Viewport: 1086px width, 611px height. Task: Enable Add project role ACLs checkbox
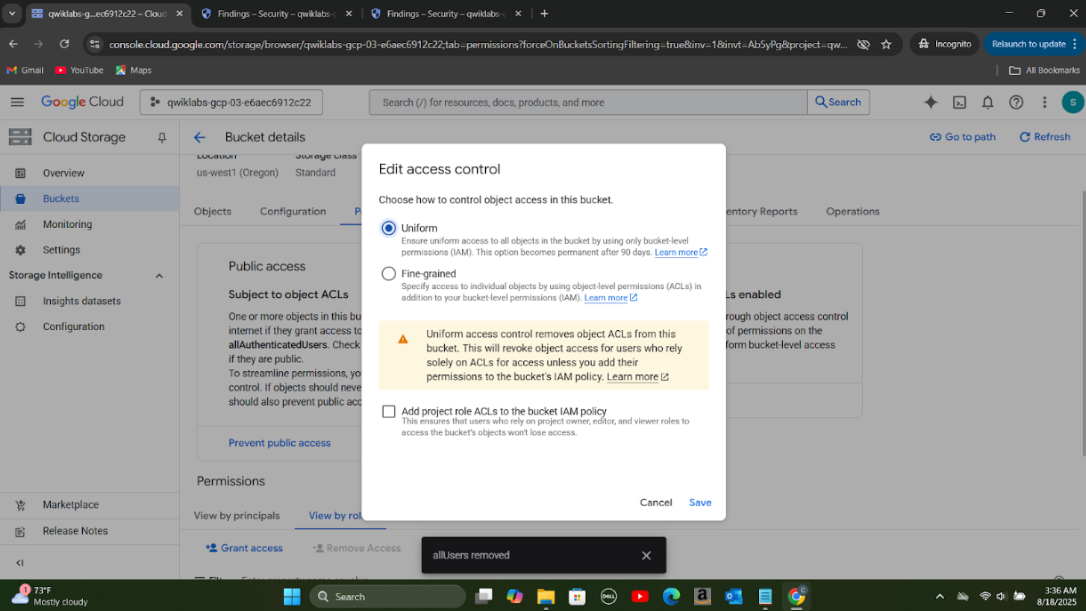point(389,411)
